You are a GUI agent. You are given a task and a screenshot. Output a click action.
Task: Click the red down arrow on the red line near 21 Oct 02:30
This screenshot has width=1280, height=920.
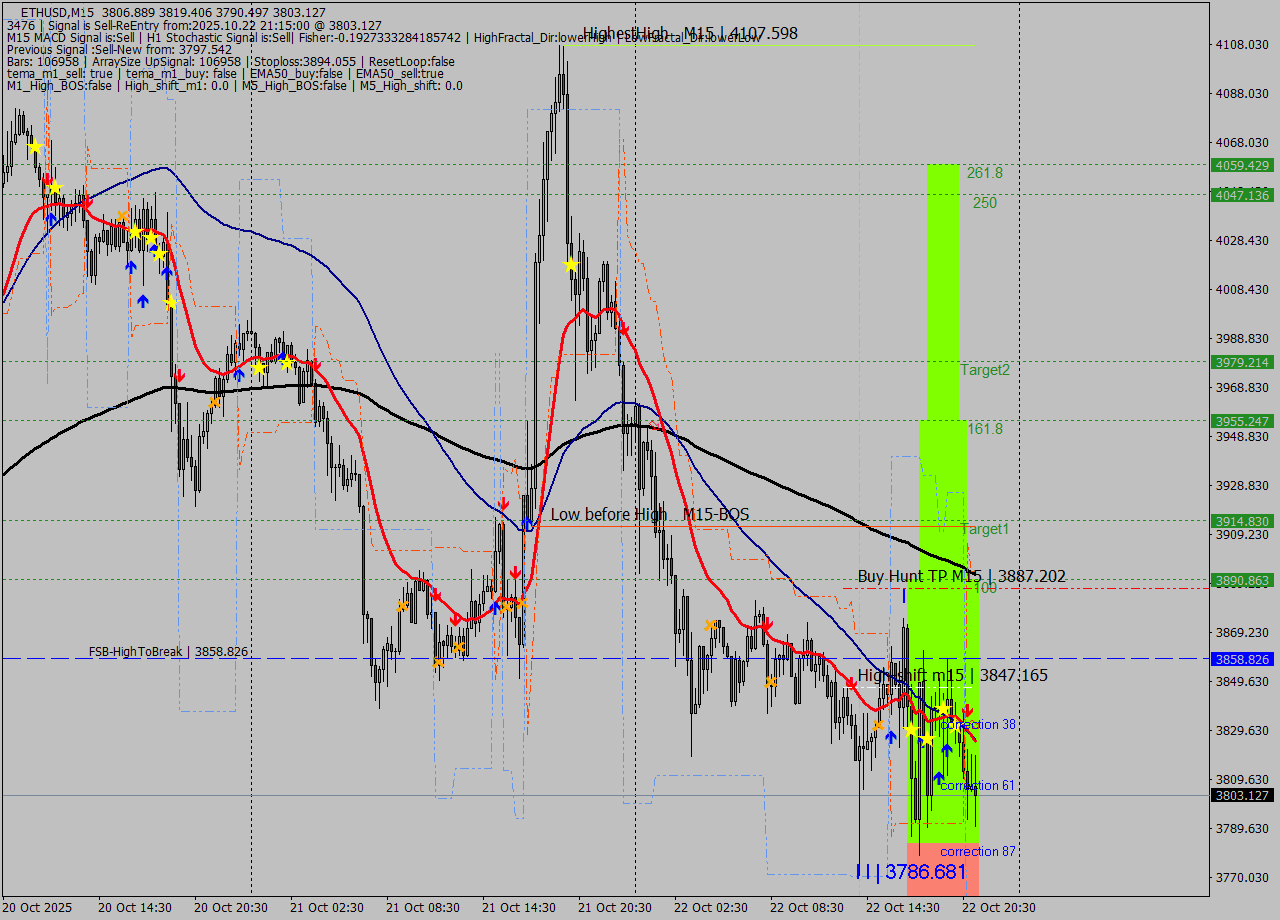pos(316,367)
